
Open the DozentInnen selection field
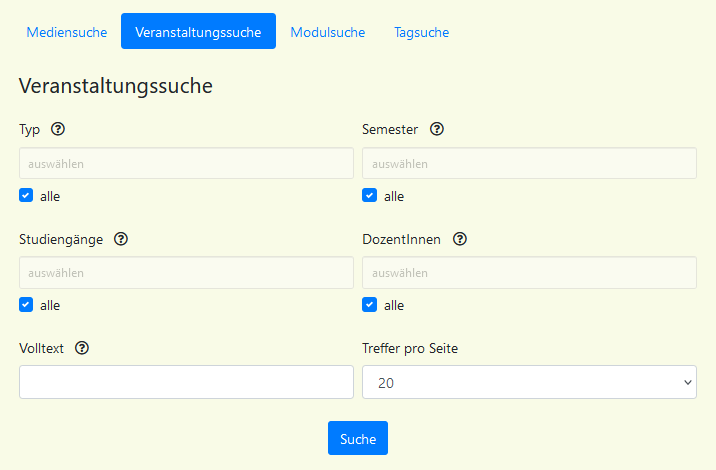tap(529, 273)
